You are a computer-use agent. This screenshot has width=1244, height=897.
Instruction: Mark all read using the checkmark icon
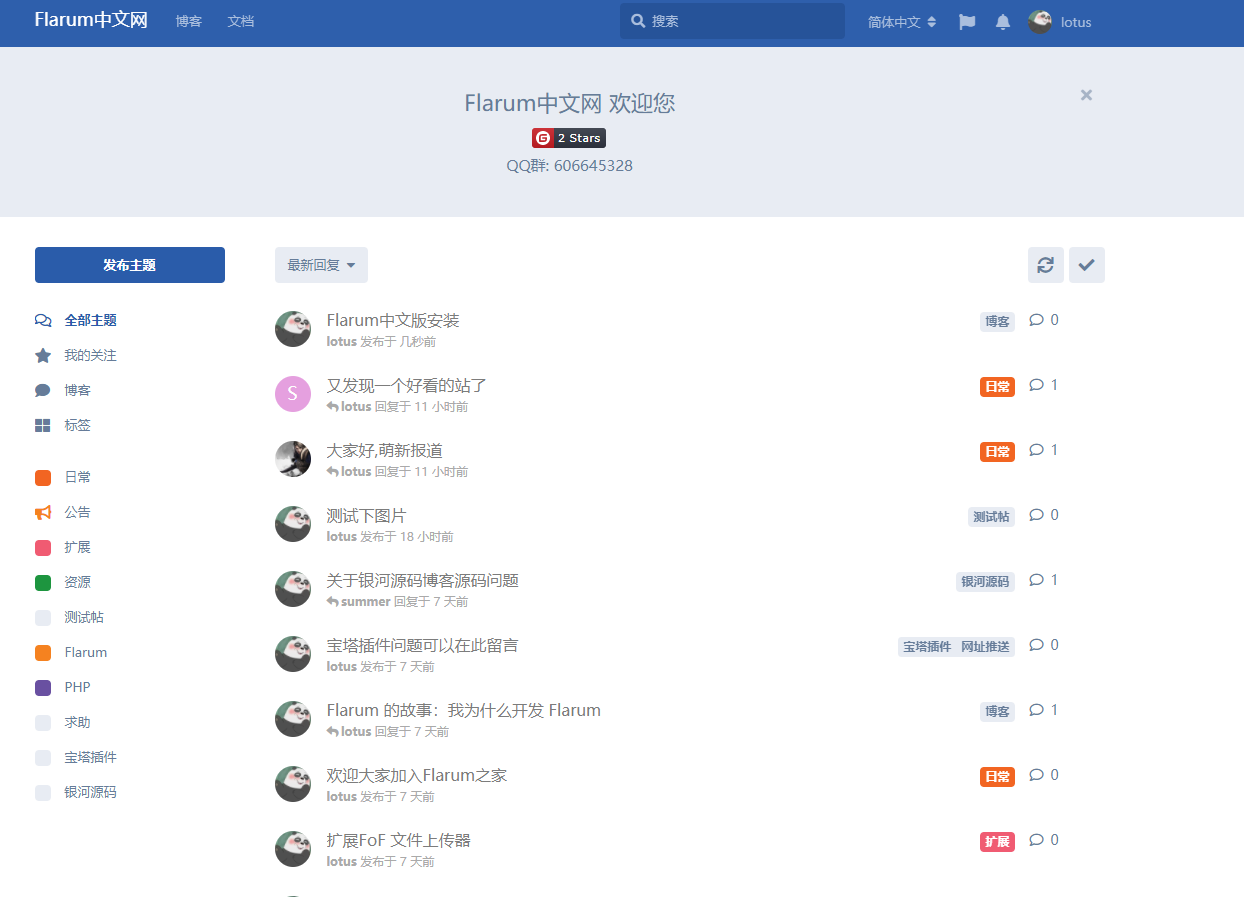coord(1086,265)
